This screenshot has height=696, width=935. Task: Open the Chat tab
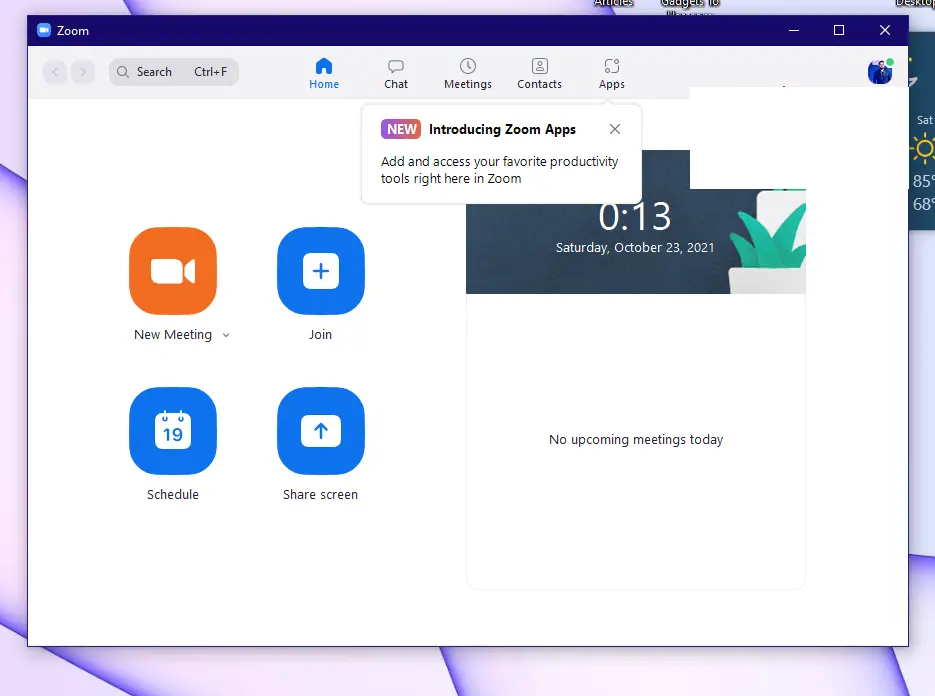point(396,73)
